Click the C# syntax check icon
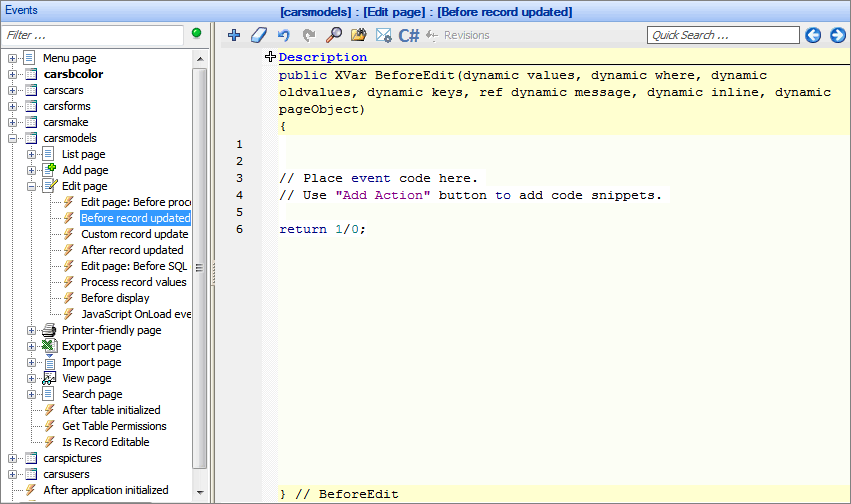Screen dimensions: 851x504 [409, 35]
